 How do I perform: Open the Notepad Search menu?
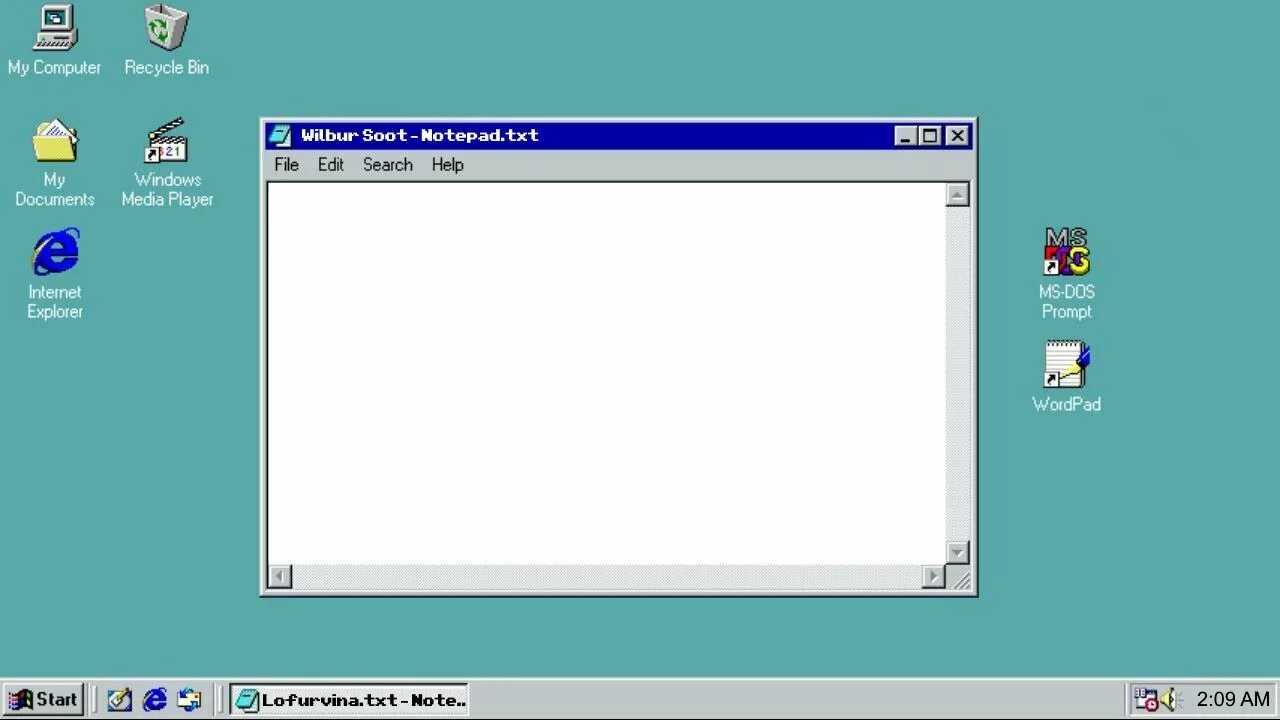click(388, 165)
